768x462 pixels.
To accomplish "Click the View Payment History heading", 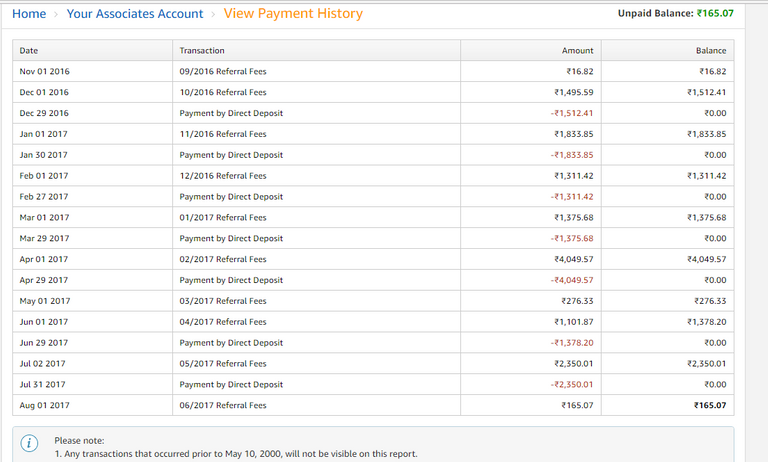I will 293,14.
